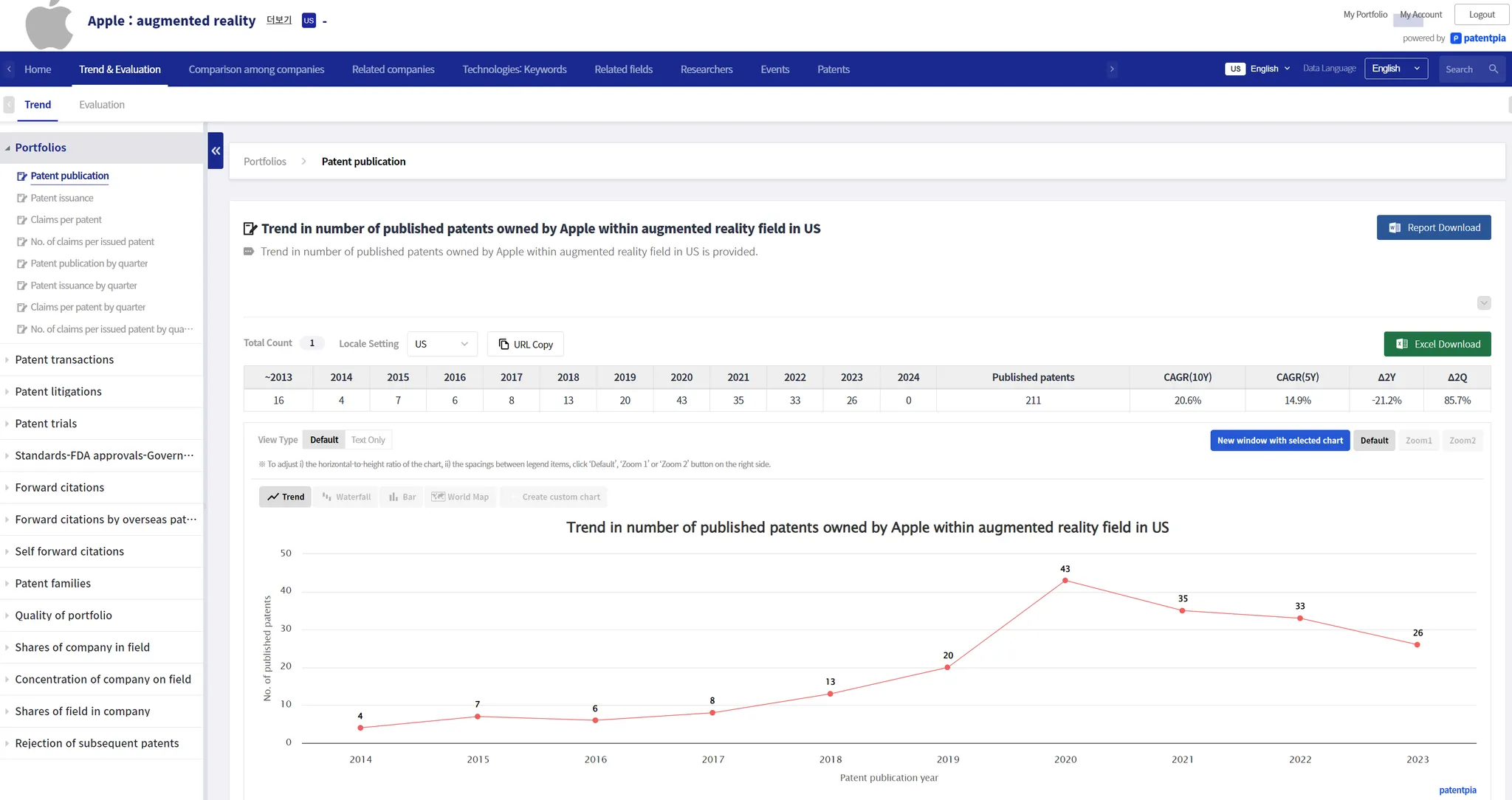Select the Waterfall chart type icon

346,497
